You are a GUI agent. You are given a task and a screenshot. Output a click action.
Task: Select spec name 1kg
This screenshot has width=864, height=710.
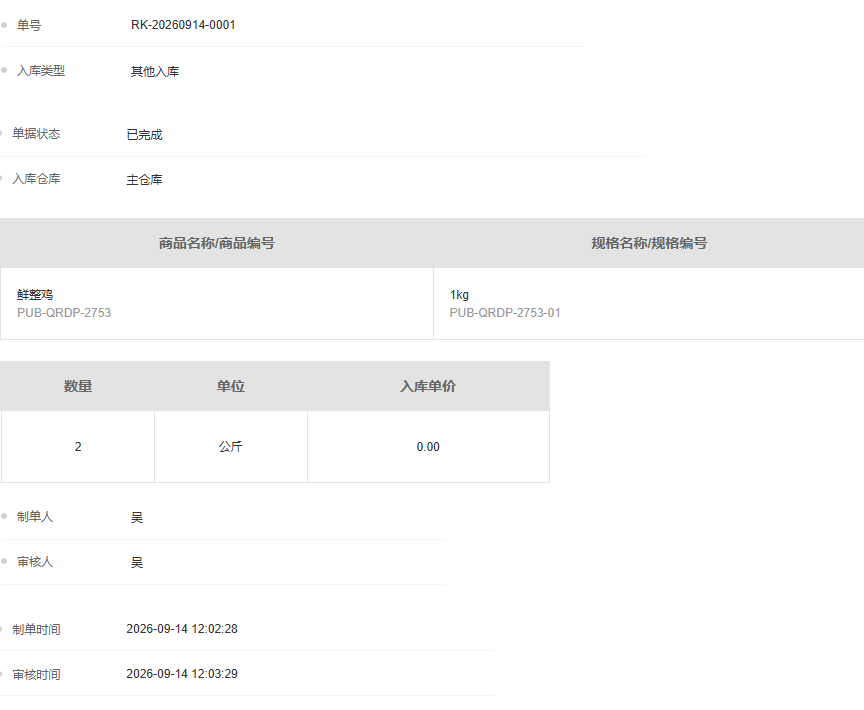(459, 295)
